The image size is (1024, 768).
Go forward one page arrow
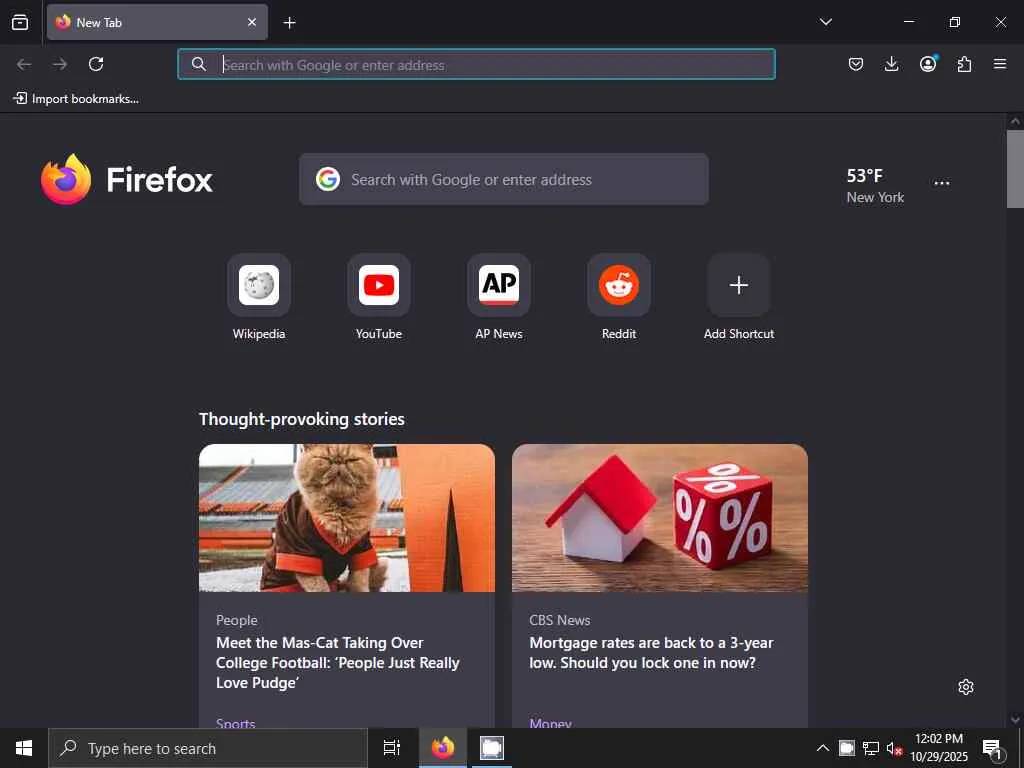click(60, 64)
